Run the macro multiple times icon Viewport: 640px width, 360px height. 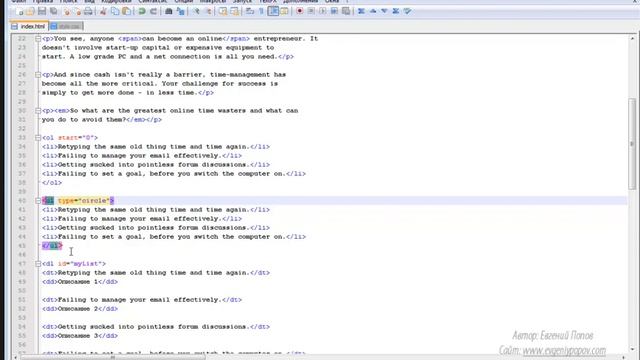[x=334, y=11]
